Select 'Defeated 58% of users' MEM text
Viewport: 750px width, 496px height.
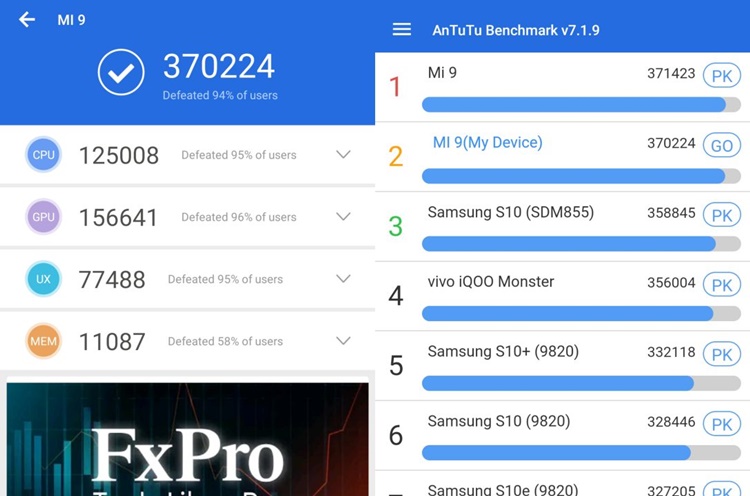point(225,342)
